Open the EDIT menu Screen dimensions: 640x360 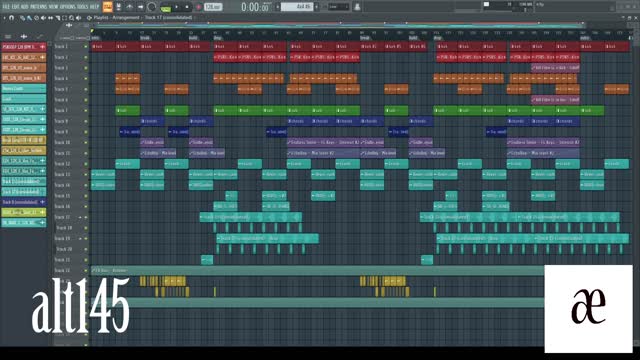pos(16,7)
